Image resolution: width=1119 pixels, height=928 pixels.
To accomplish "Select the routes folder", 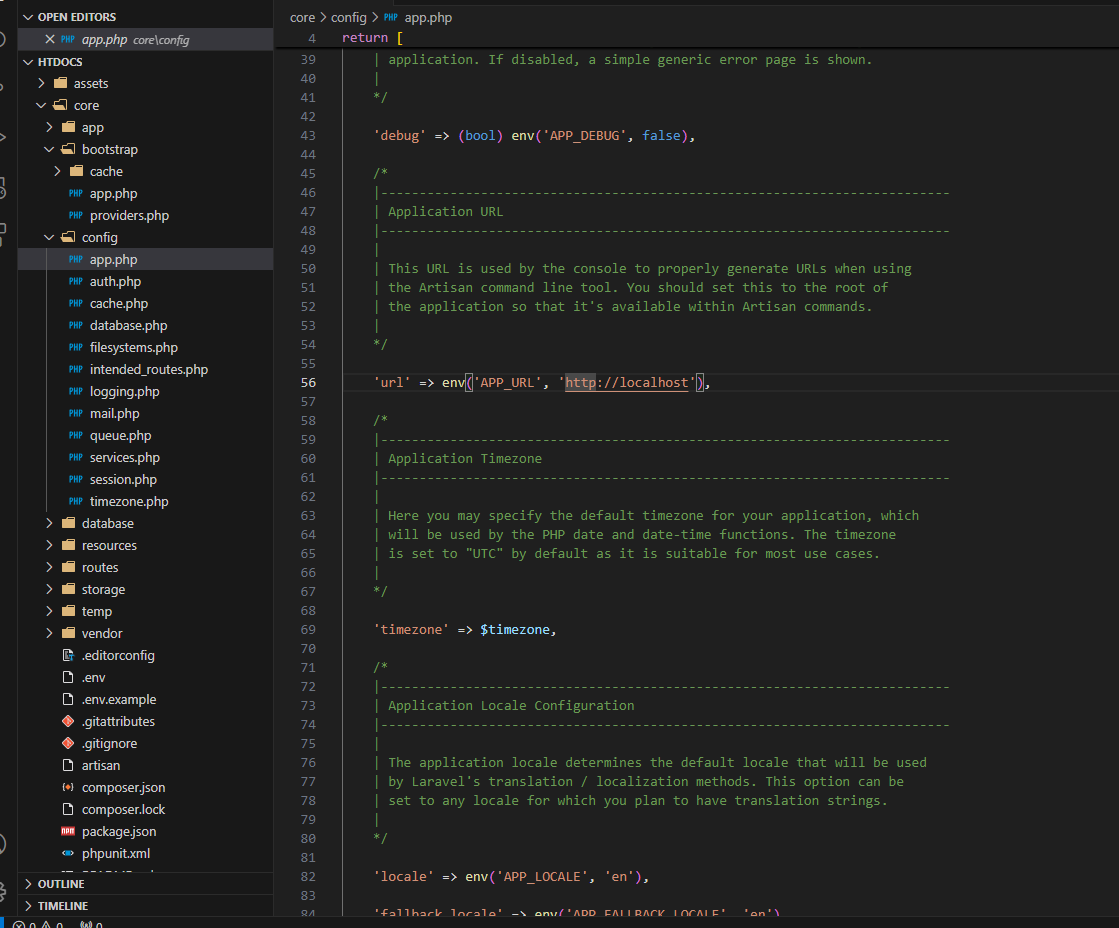I will click(100, 568).
